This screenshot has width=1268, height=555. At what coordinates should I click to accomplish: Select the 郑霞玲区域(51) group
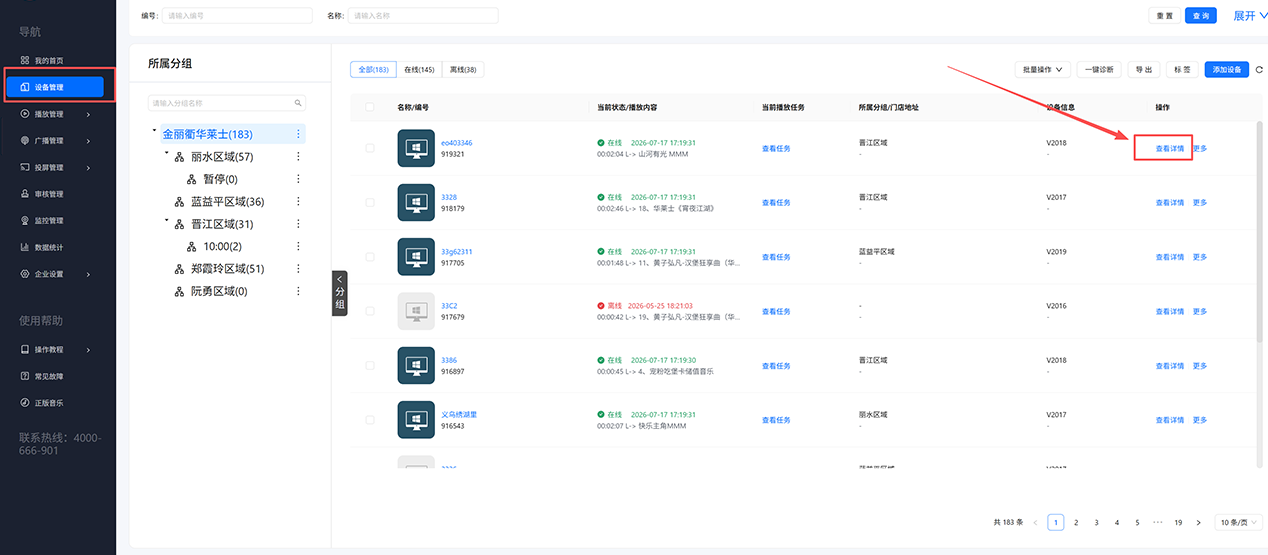[x=227, y=269]
